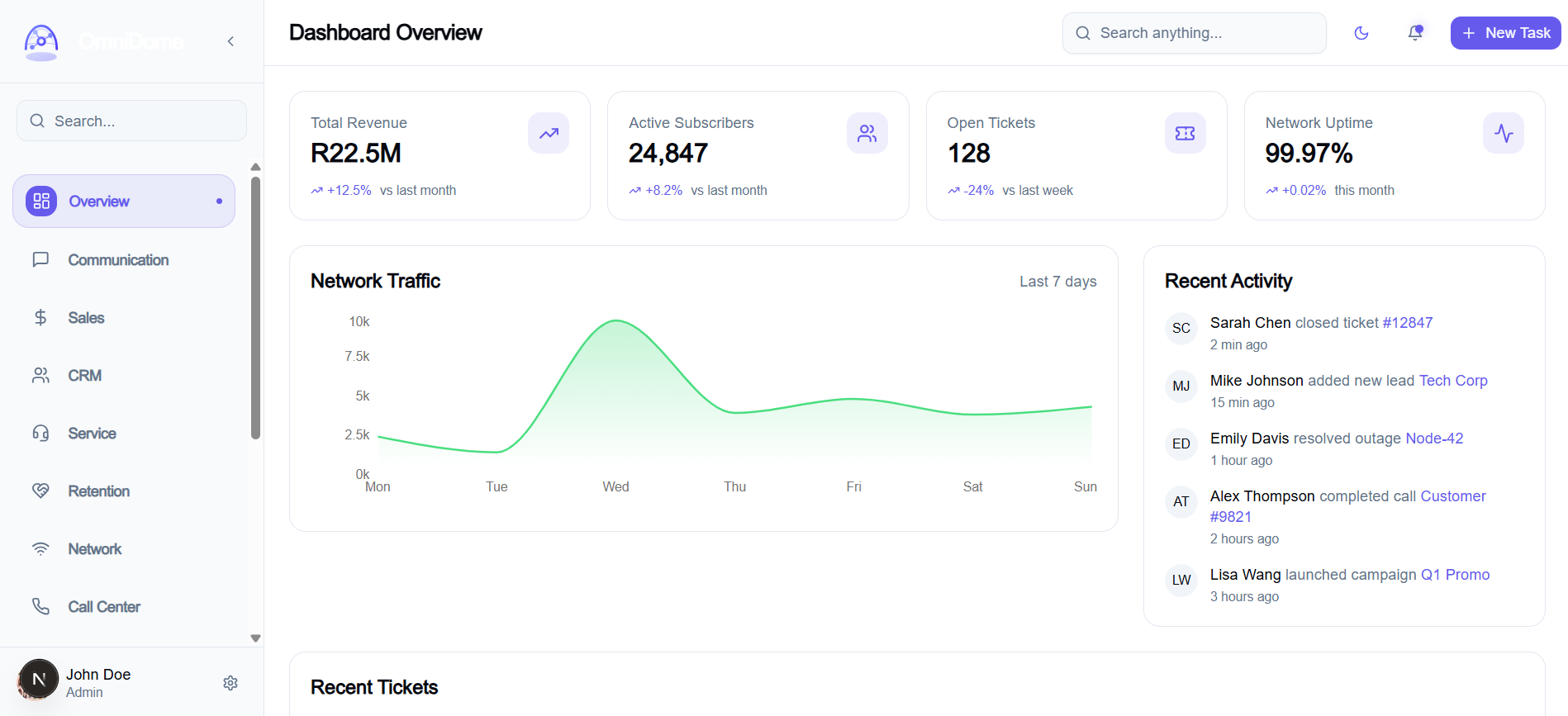Click the R22.5M revenue value
Screen dimensions: 1568x716
click(x=356, y=154)
